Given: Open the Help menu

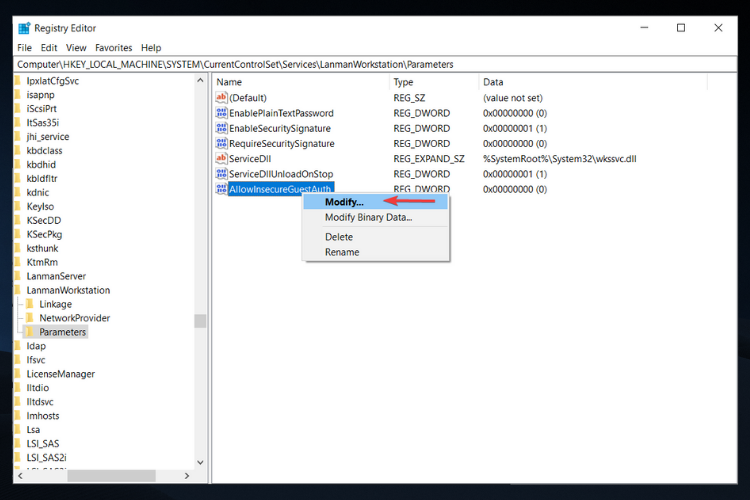Looking at the screenshot, I should [x=151, y=48].
